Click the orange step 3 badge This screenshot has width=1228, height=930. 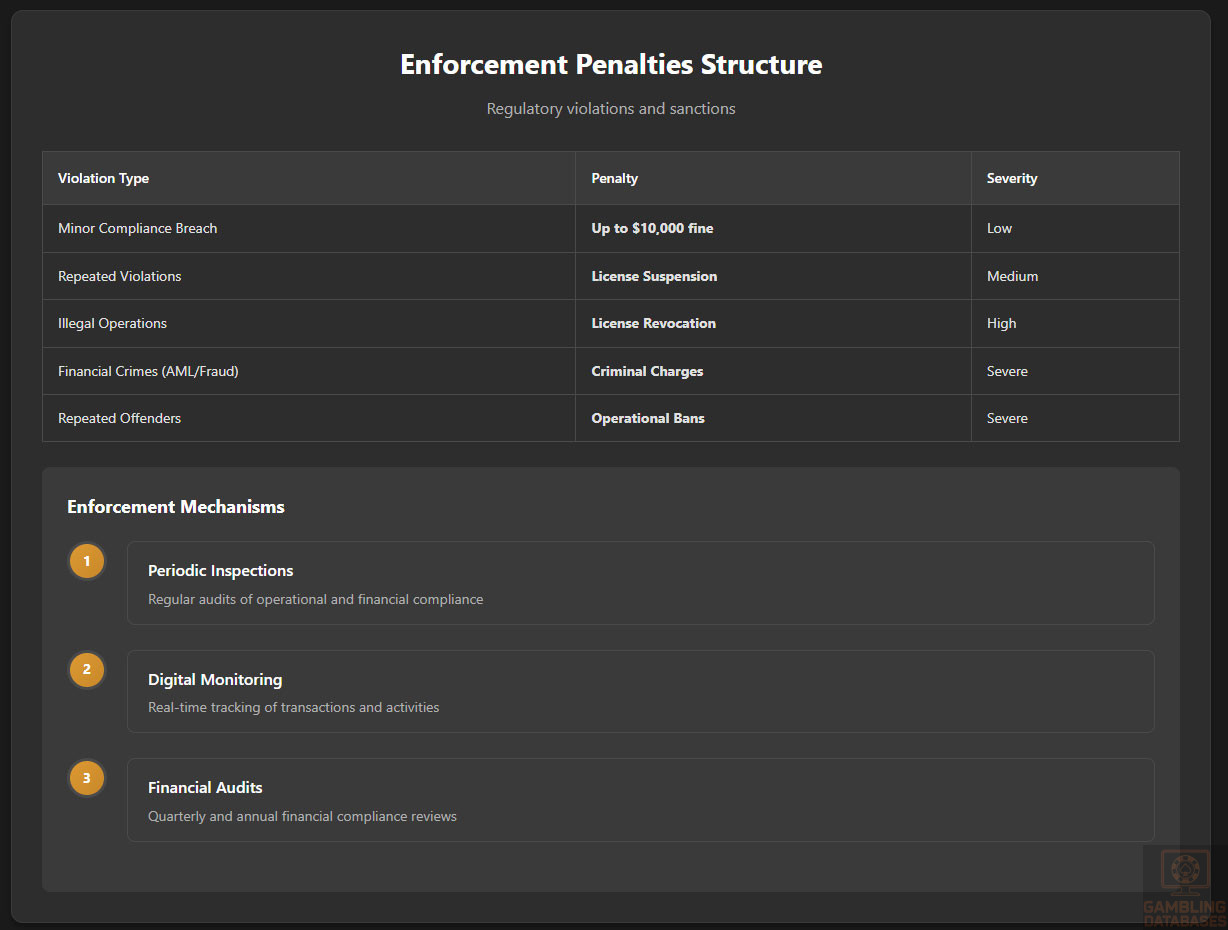(x=87, y=778)
